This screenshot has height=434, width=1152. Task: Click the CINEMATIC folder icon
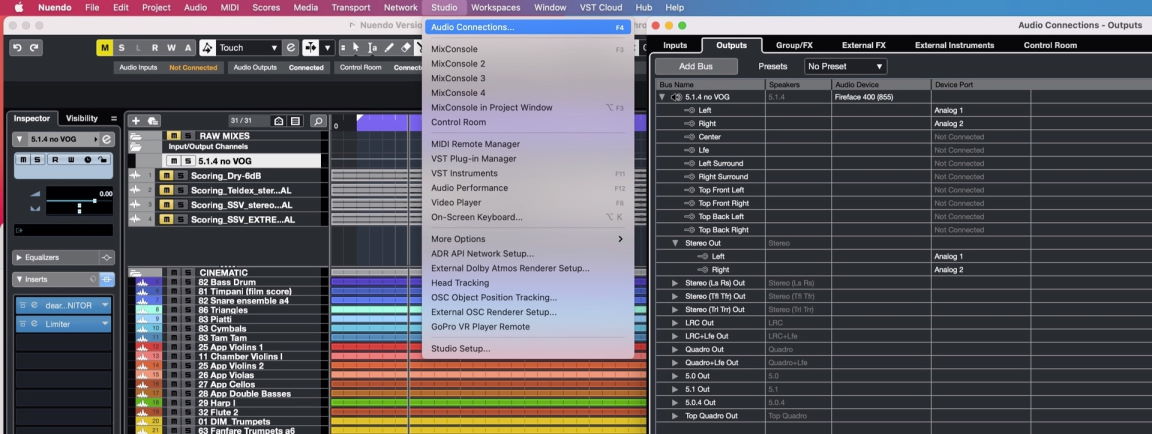coord(136,272)
